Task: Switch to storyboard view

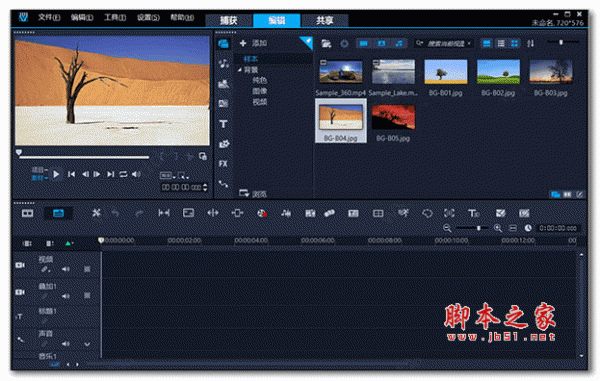Action: (x=27, y=213)
